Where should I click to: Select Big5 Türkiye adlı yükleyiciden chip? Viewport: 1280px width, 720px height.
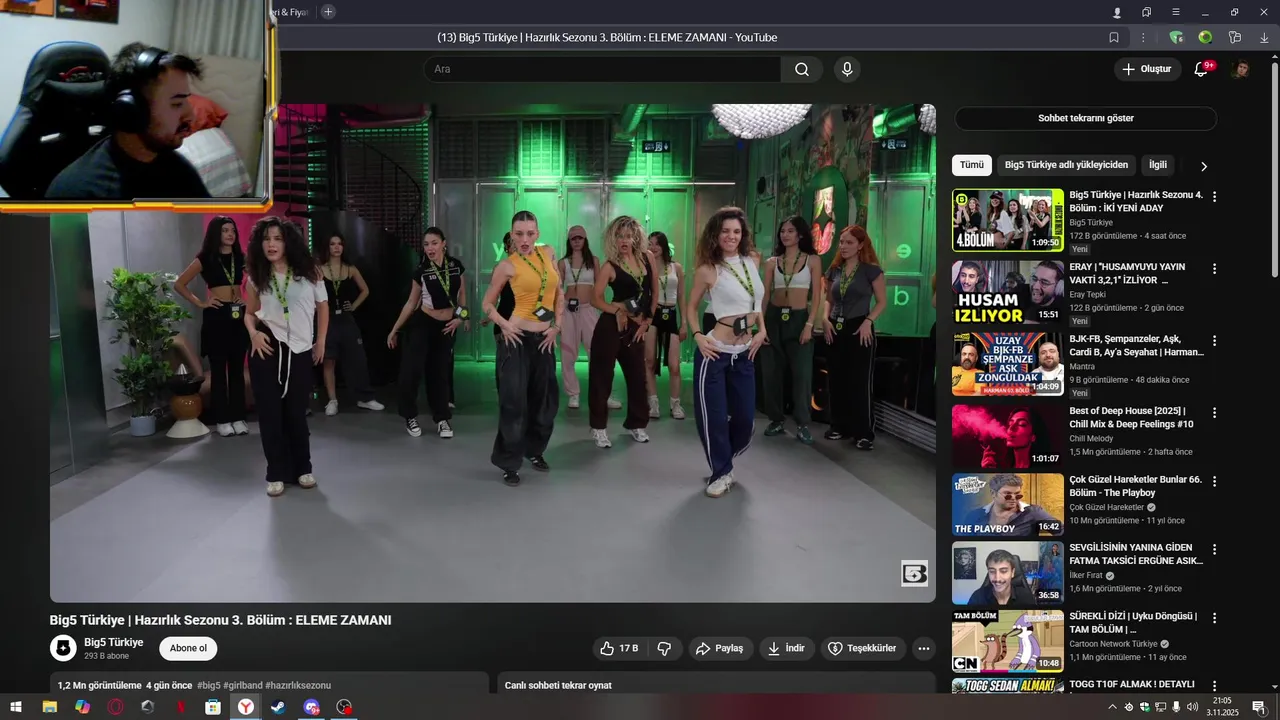(1066, 165)
